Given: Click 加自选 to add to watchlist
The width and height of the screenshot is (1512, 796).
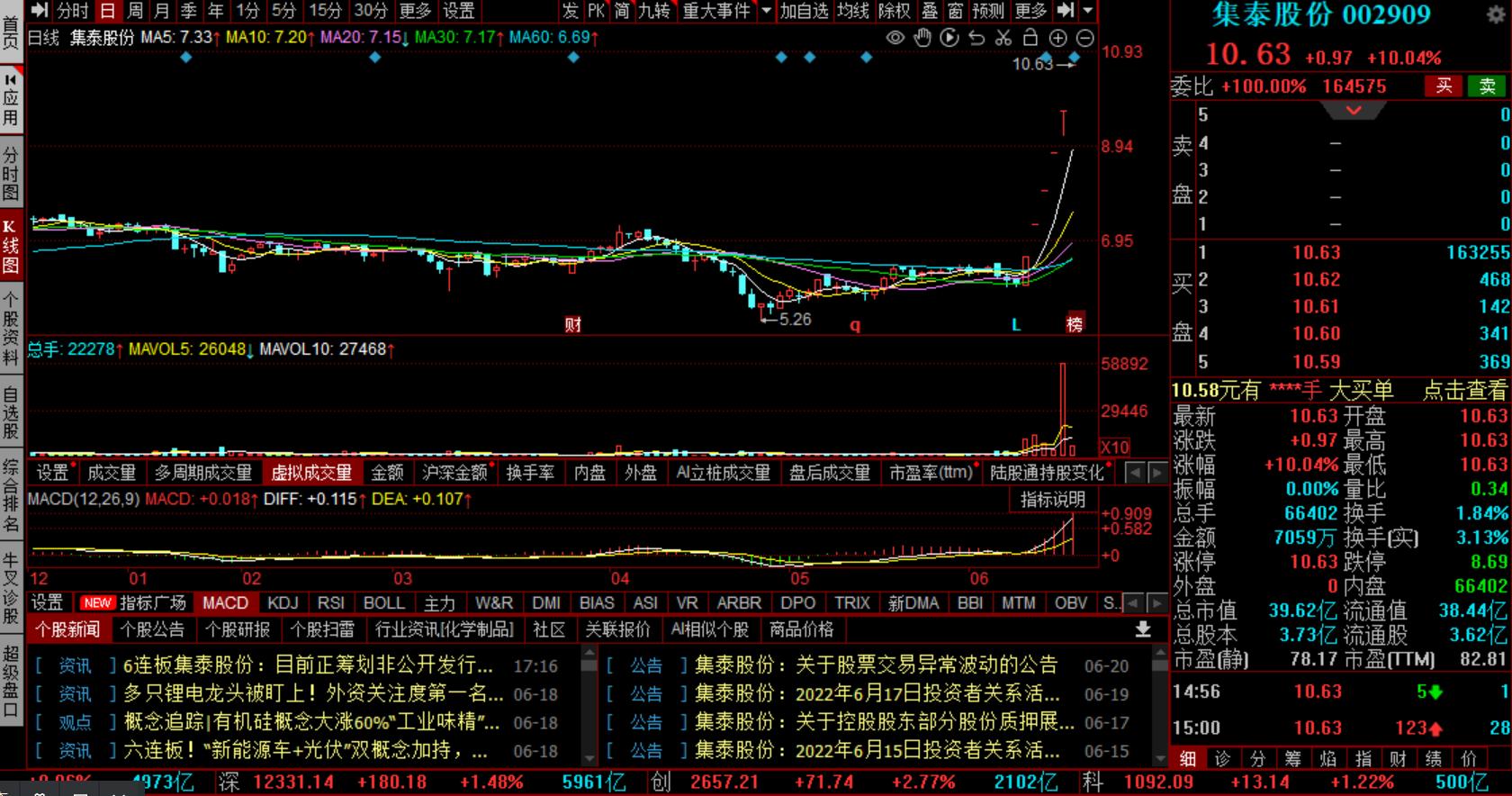Looking at the screenshot, I should (x=805, y=11).
